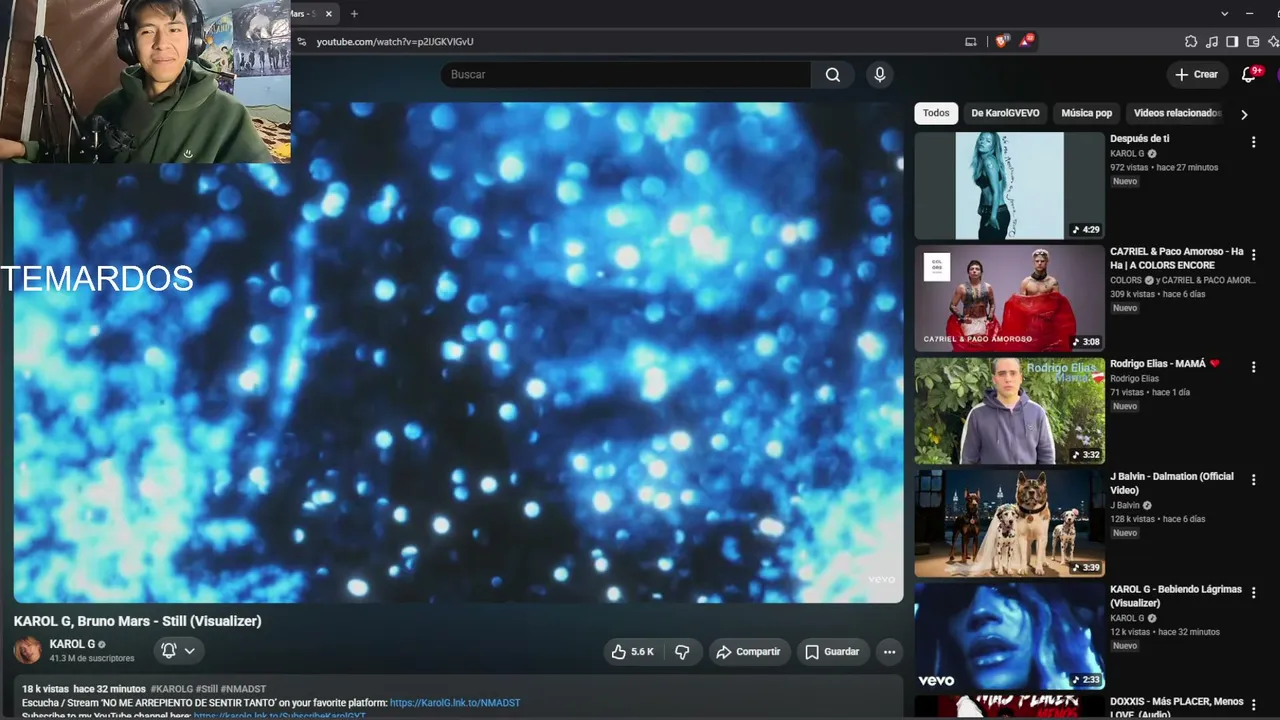Open YouTube notifications bell
Screen dimensions: 1280x720
click(x=1249, y=74)
